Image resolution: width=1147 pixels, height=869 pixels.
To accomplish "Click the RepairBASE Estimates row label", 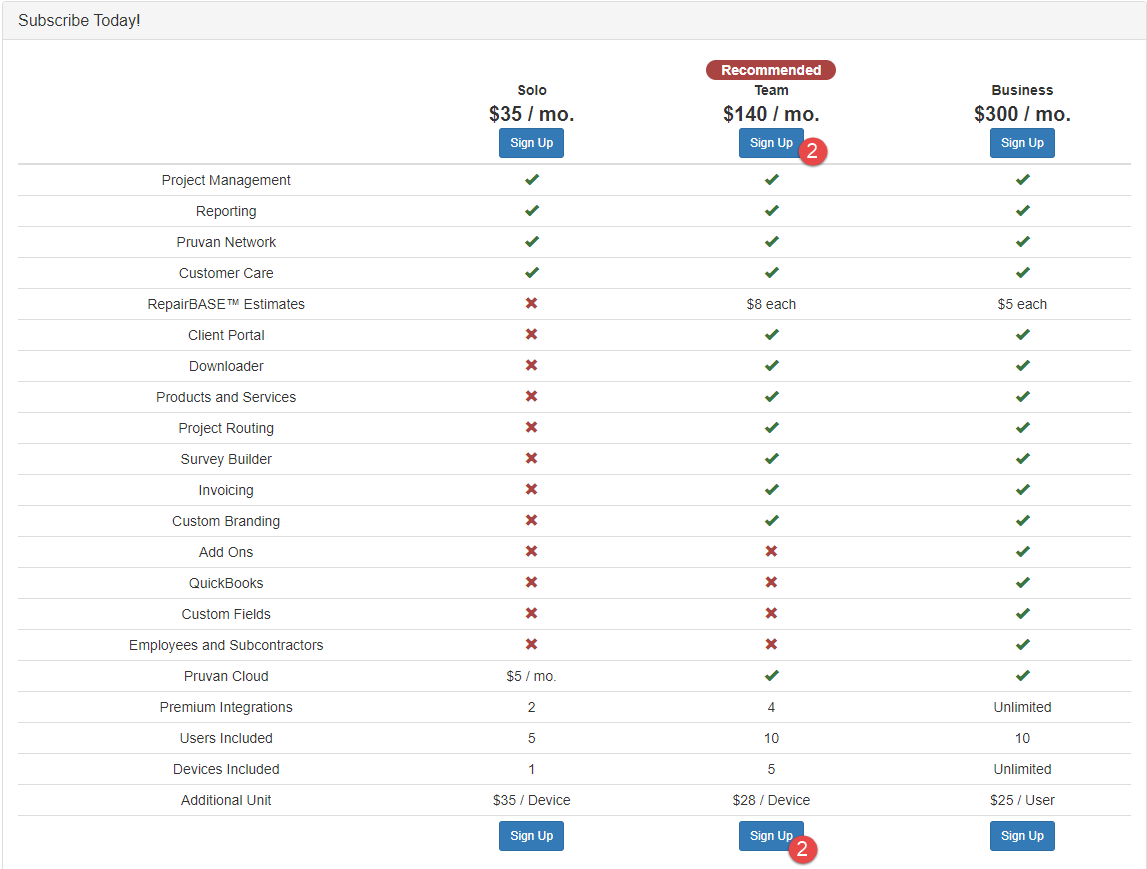I will point(226,304).
